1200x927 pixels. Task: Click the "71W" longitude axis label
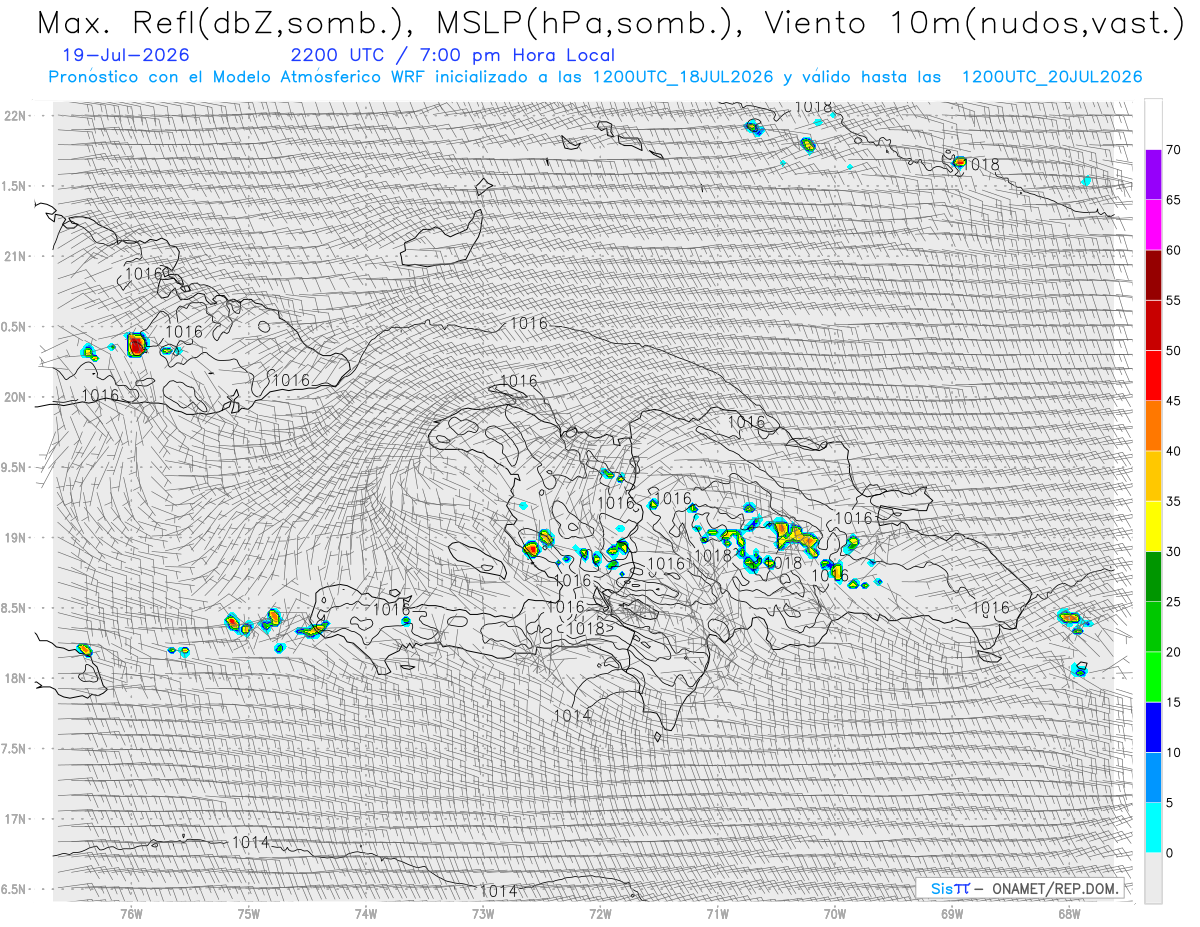tap(717, 914)
